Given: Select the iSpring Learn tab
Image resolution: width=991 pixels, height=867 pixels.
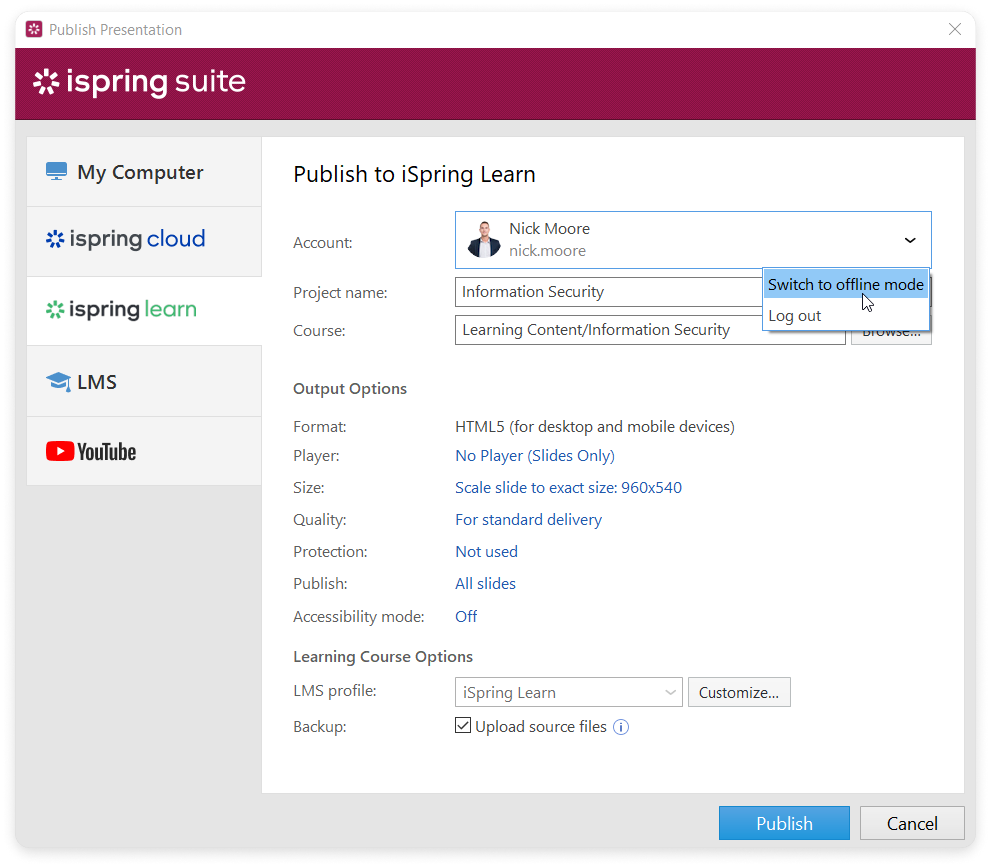Looking at the screenshot, I should [144, 311].
